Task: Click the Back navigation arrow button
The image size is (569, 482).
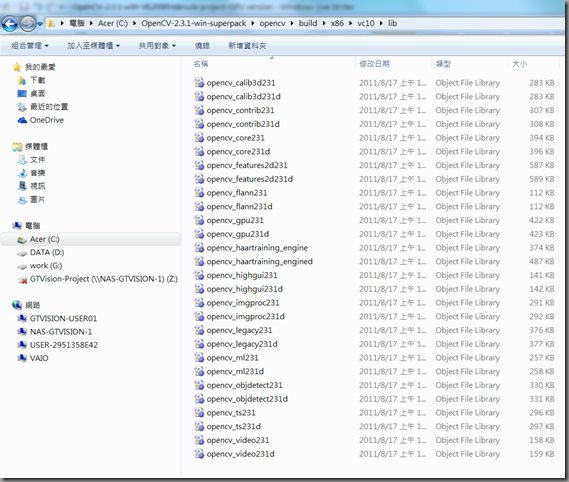Action: pos(10,24)
